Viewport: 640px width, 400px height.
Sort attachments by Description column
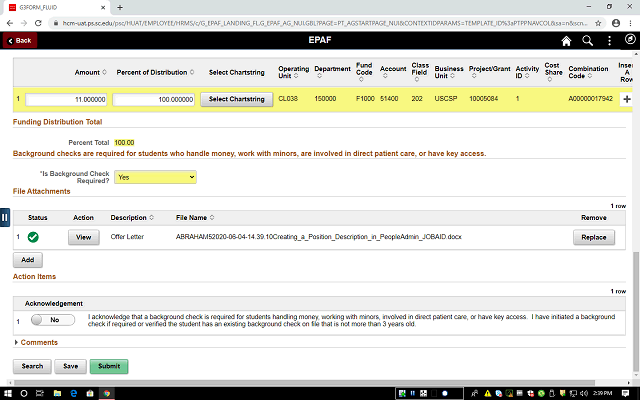[132, 218]
